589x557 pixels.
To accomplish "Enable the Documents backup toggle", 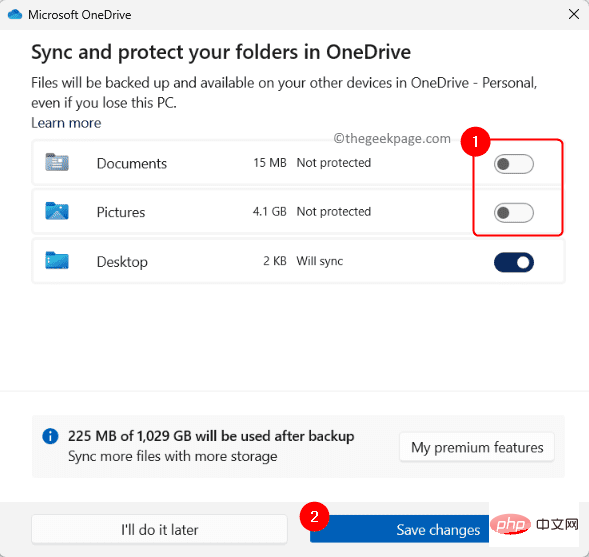I will click(x=513, y=164).
